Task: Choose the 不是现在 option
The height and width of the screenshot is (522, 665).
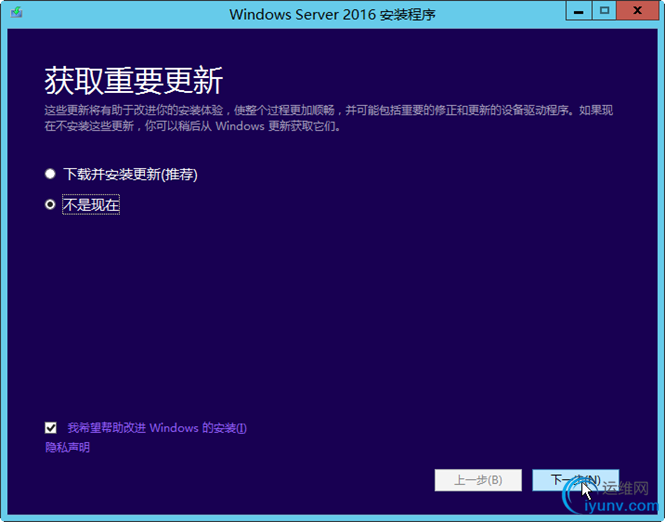Action: pyautogui.click(x=50, y=205)
